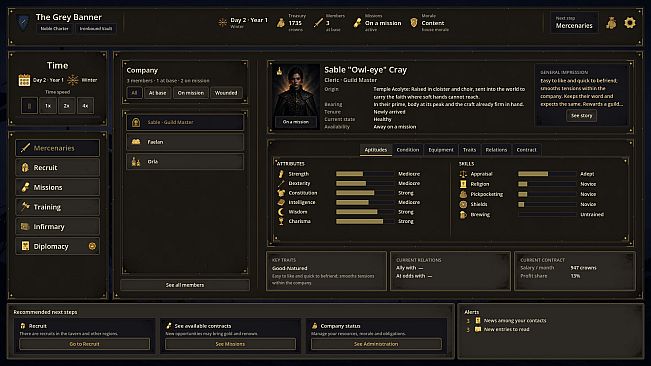Screen dimensions: 651x366
Task: Click the Pickpocketing skill icon
Action: [x=463, y=194]
